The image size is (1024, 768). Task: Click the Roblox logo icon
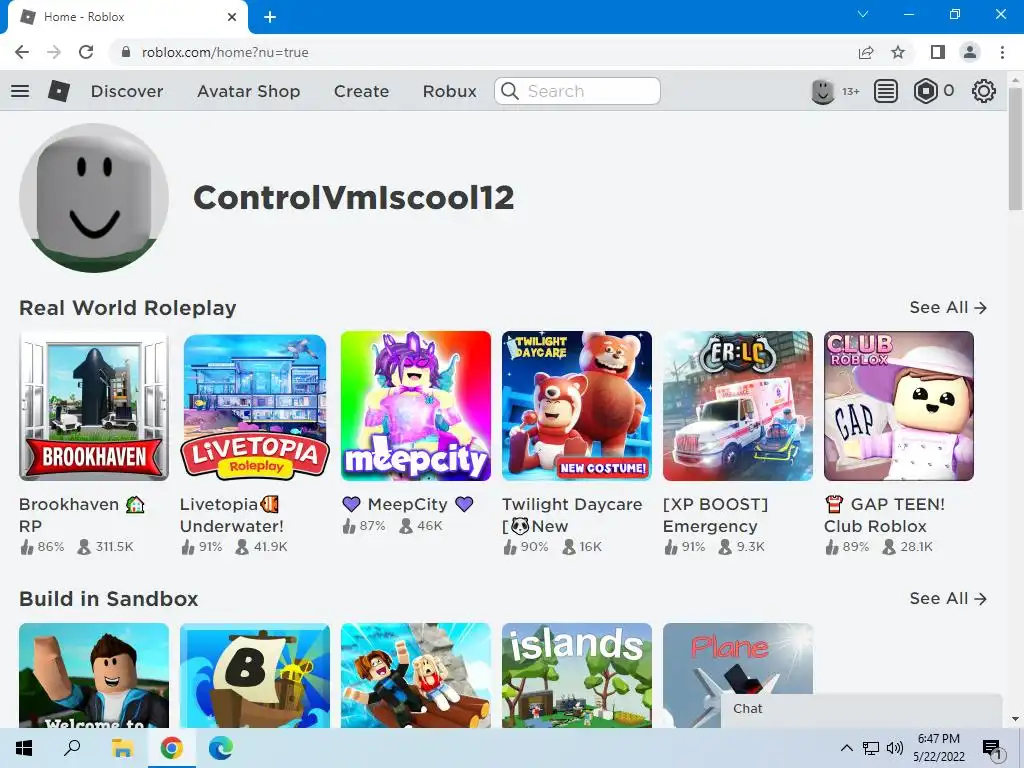[59, 91]
